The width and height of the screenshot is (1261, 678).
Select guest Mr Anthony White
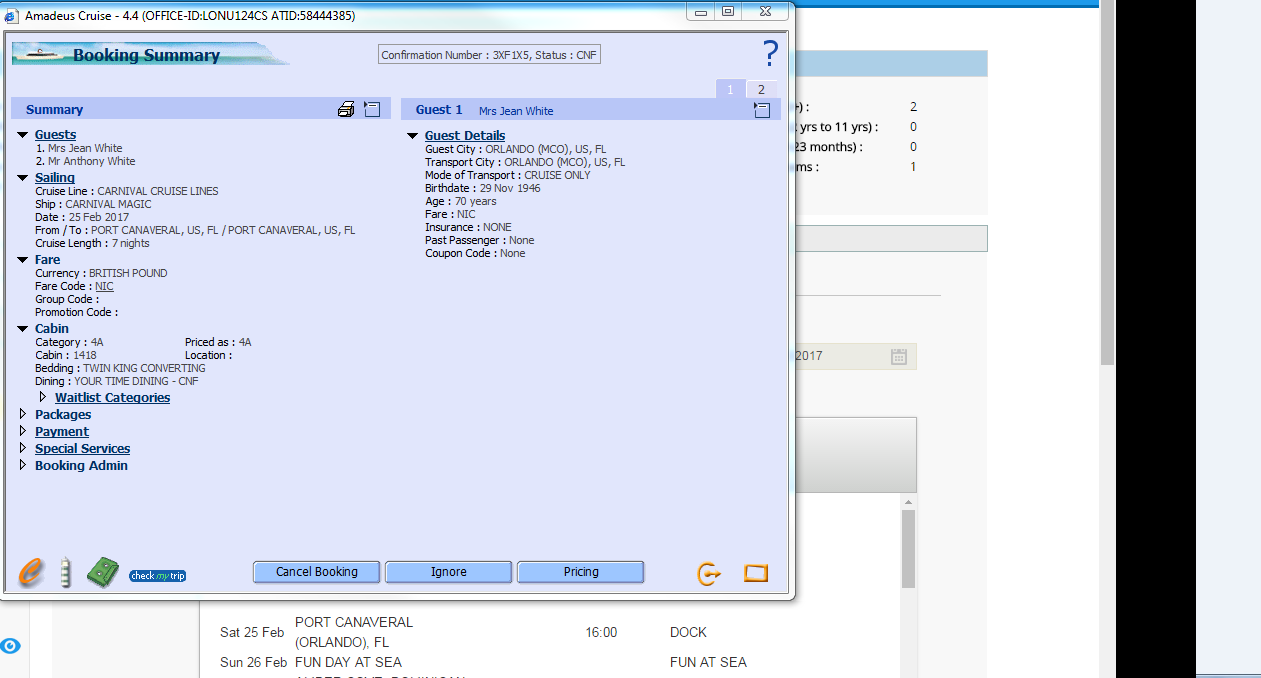point(85,161)
